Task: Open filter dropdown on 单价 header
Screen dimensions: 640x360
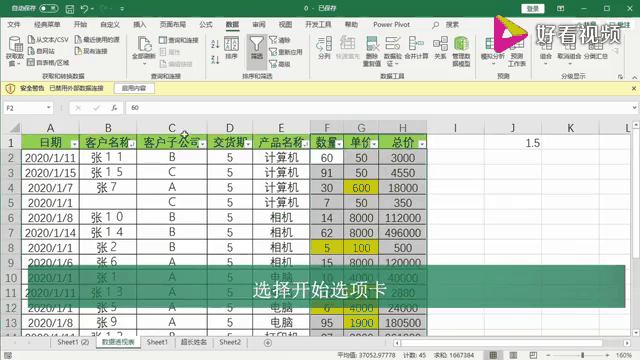Action: point(374,144)
